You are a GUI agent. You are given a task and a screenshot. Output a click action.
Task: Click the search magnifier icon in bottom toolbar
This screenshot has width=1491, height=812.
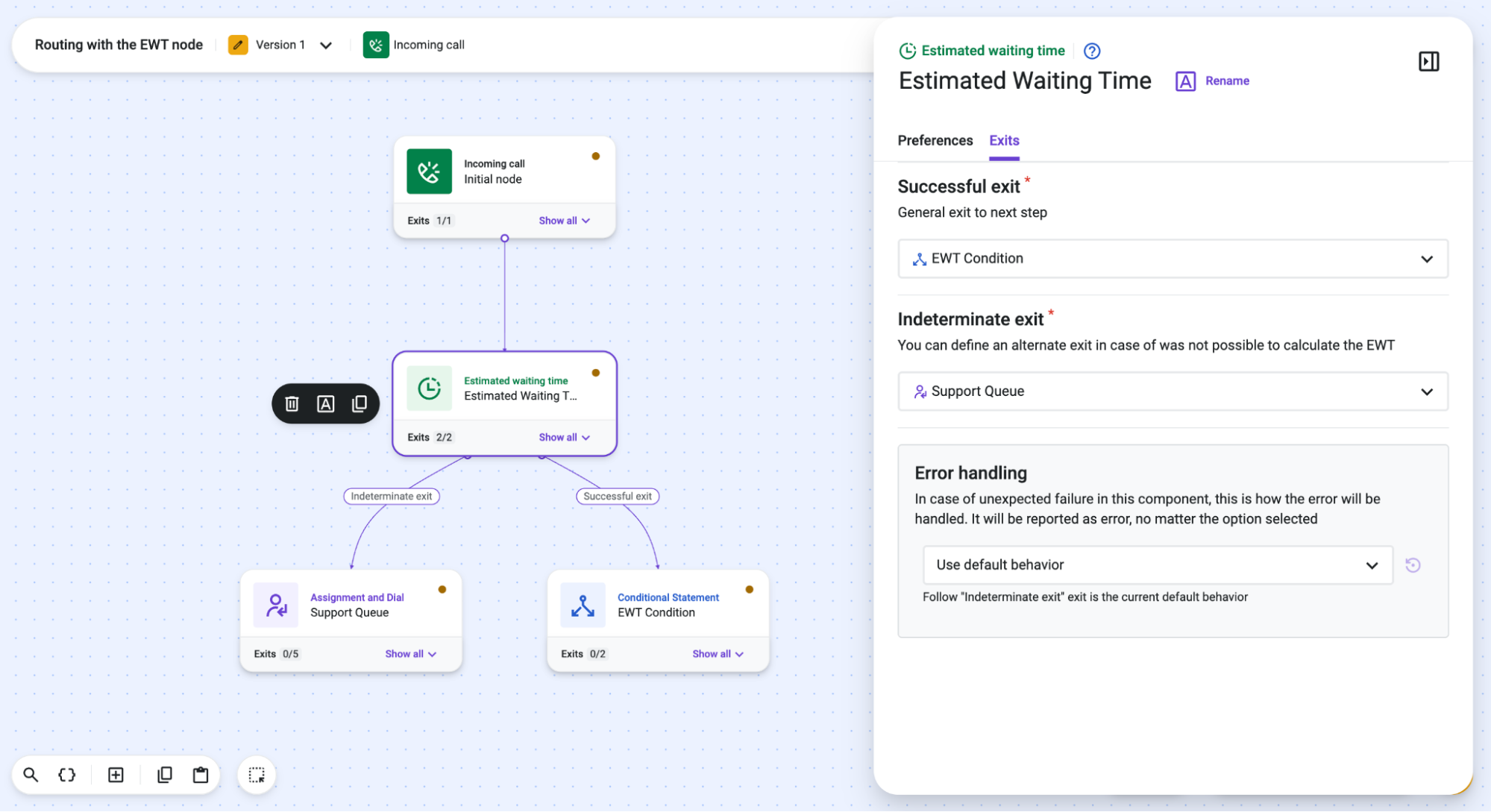point(31,775)
